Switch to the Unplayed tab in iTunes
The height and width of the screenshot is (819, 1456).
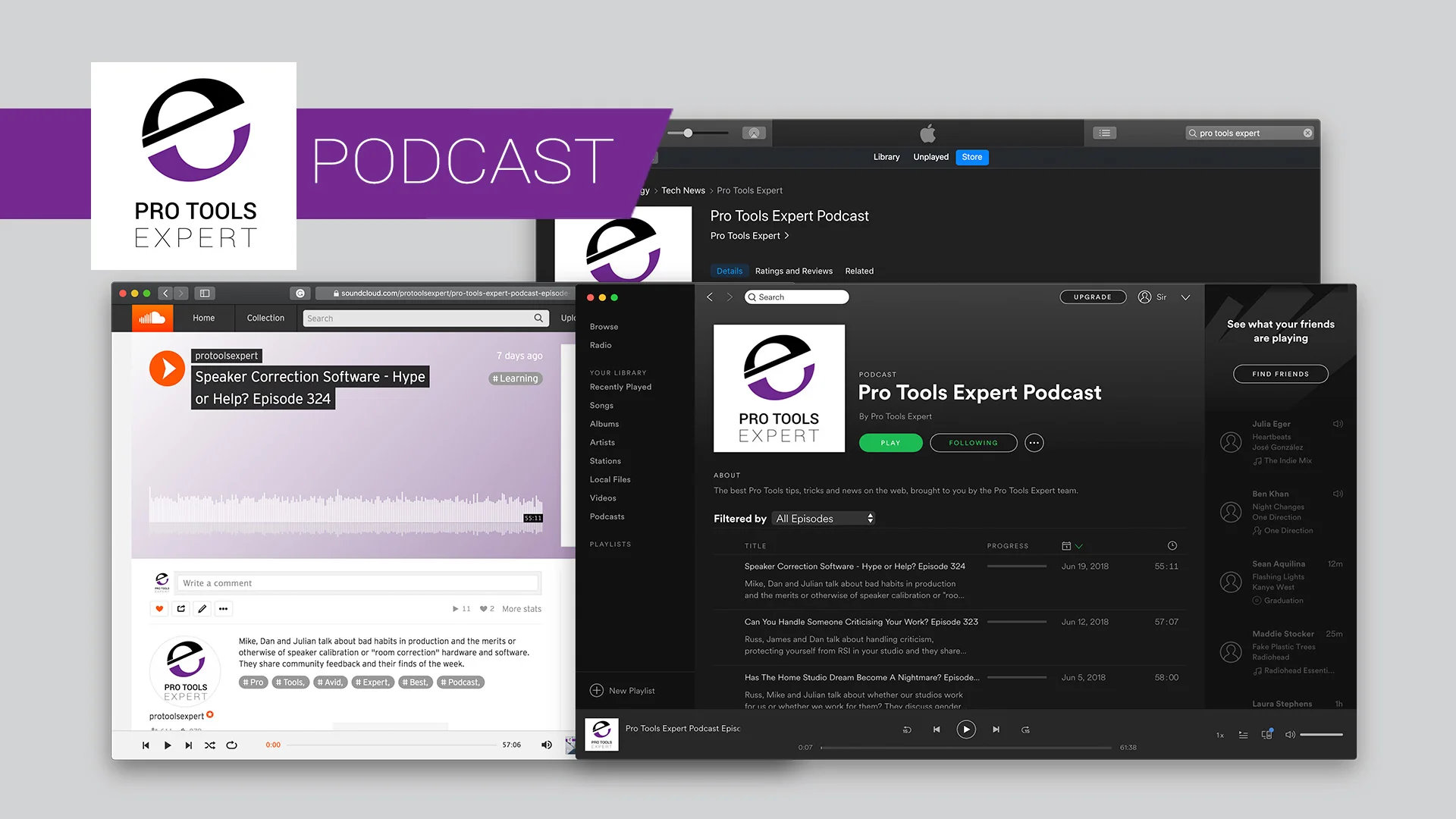click(x=930, y=157)
